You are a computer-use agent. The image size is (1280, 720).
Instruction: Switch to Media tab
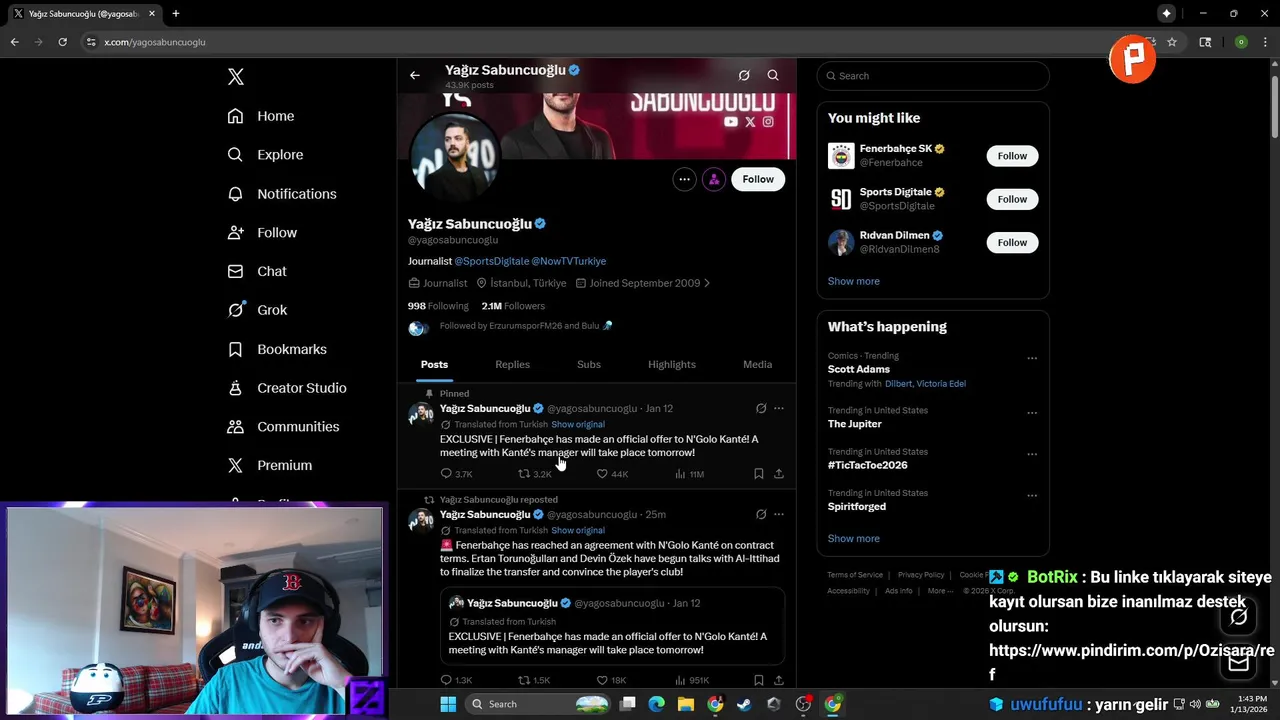757,364
